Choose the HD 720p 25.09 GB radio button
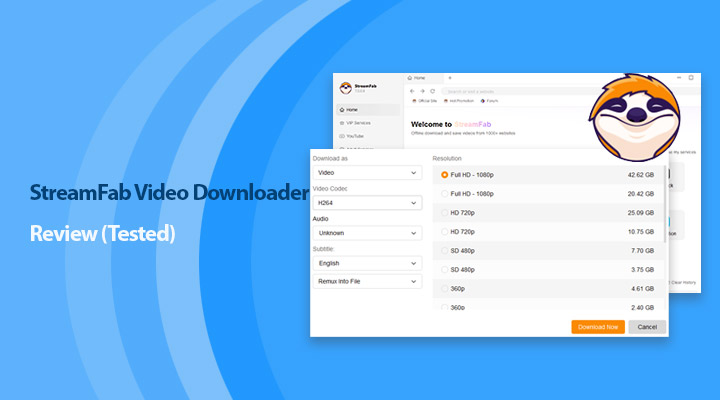 click(444, 213)
